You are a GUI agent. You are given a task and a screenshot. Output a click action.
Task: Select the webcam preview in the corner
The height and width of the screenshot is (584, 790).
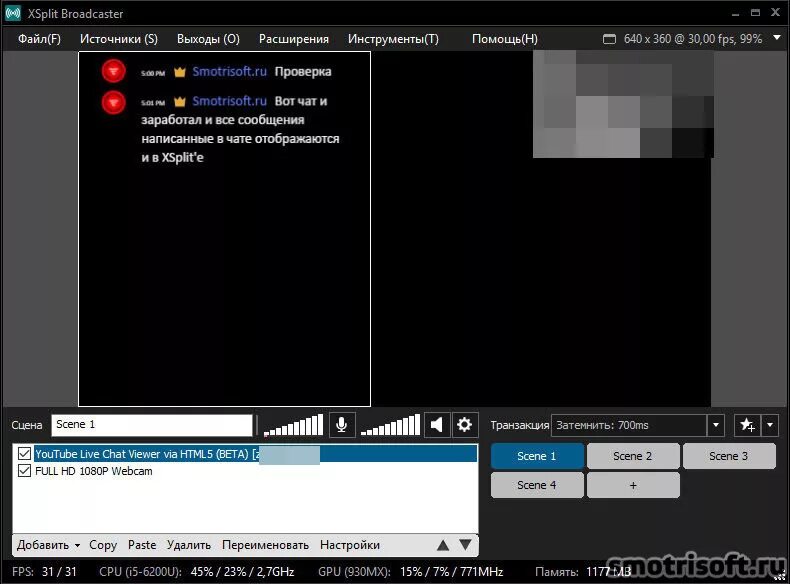[623, 104]
